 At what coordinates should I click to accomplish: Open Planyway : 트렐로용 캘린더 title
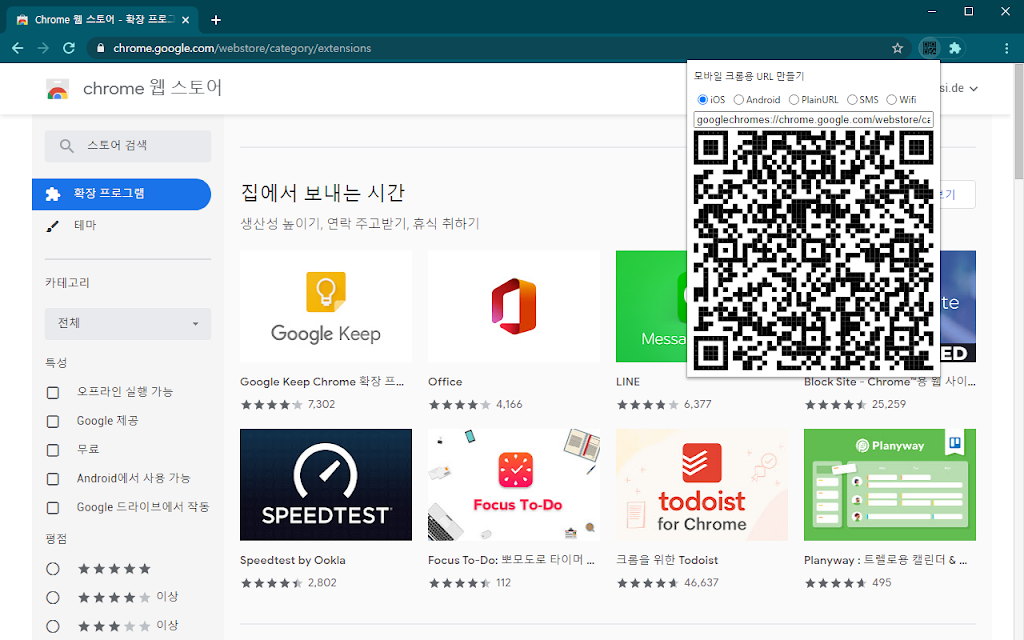[886, 560]
